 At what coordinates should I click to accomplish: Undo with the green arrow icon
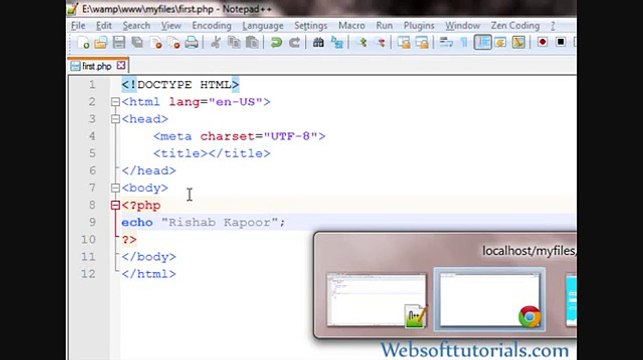[276, 42]
